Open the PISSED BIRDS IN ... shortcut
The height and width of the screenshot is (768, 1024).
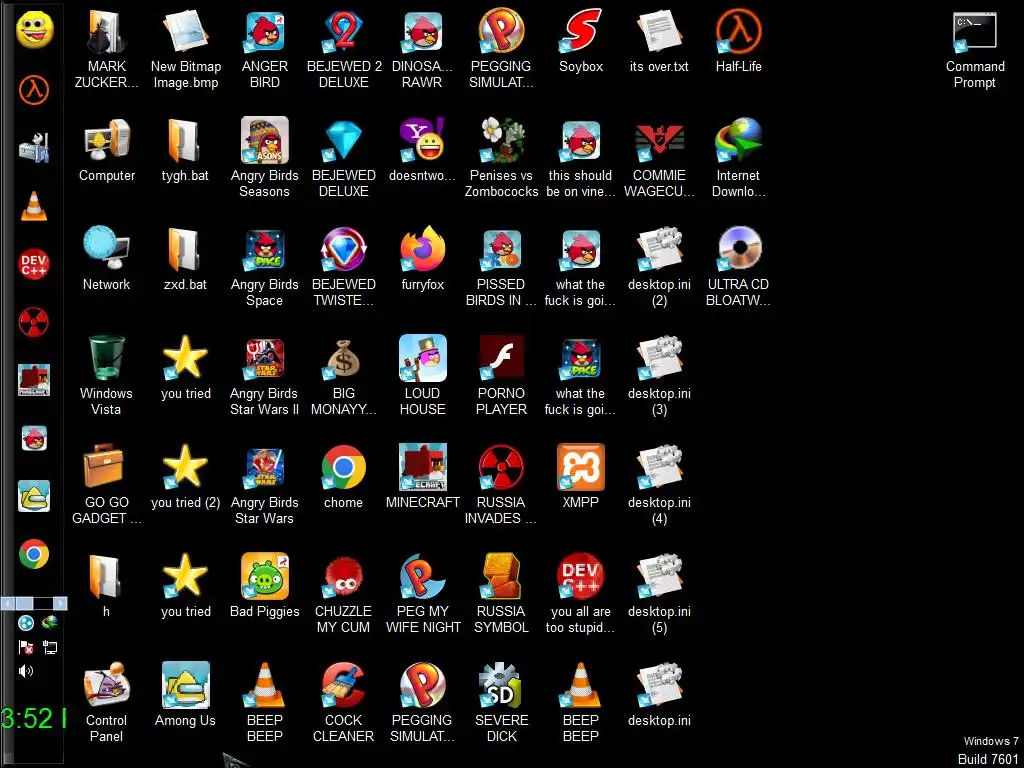tap(502, 268)
